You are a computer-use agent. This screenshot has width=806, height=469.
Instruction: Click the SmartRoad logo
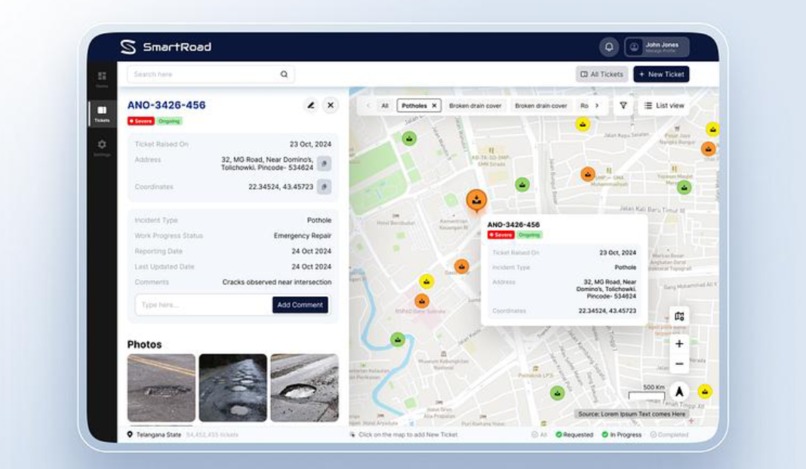click(x=166, y=47)
